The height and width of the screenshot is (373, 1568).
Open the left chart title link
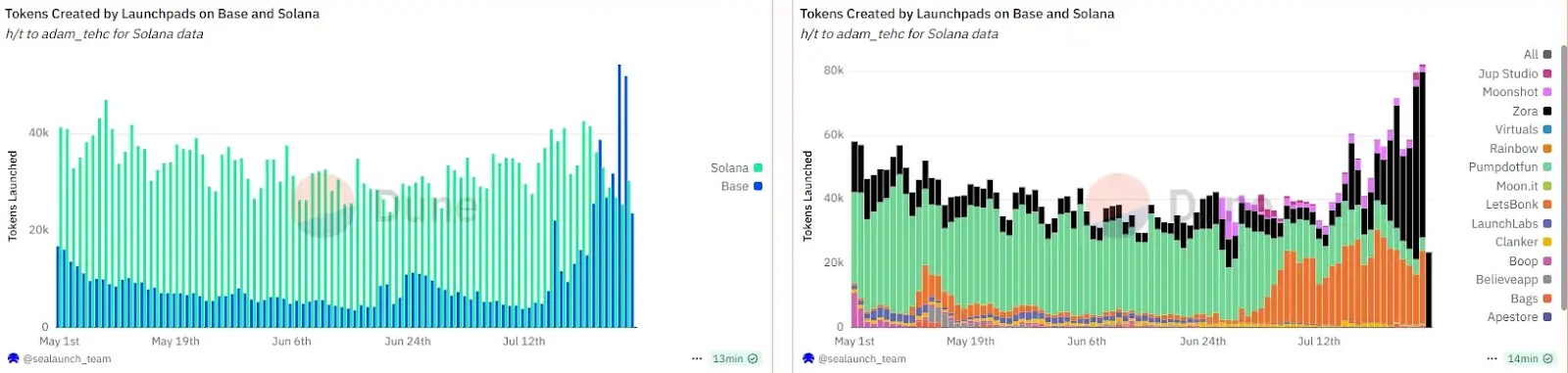tap(163, 14)
